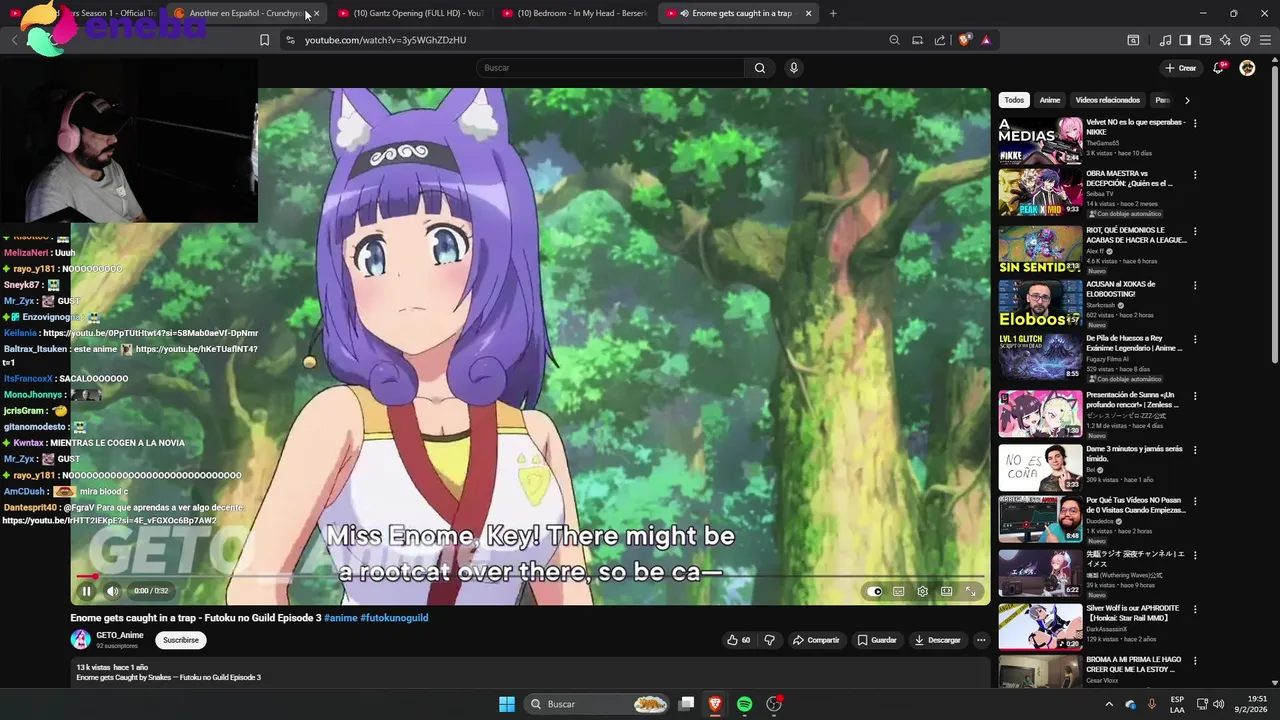Viewport: 1280px width, 720px height.
Task: Click the Crear create button
Action: (x=1181, y=68)
